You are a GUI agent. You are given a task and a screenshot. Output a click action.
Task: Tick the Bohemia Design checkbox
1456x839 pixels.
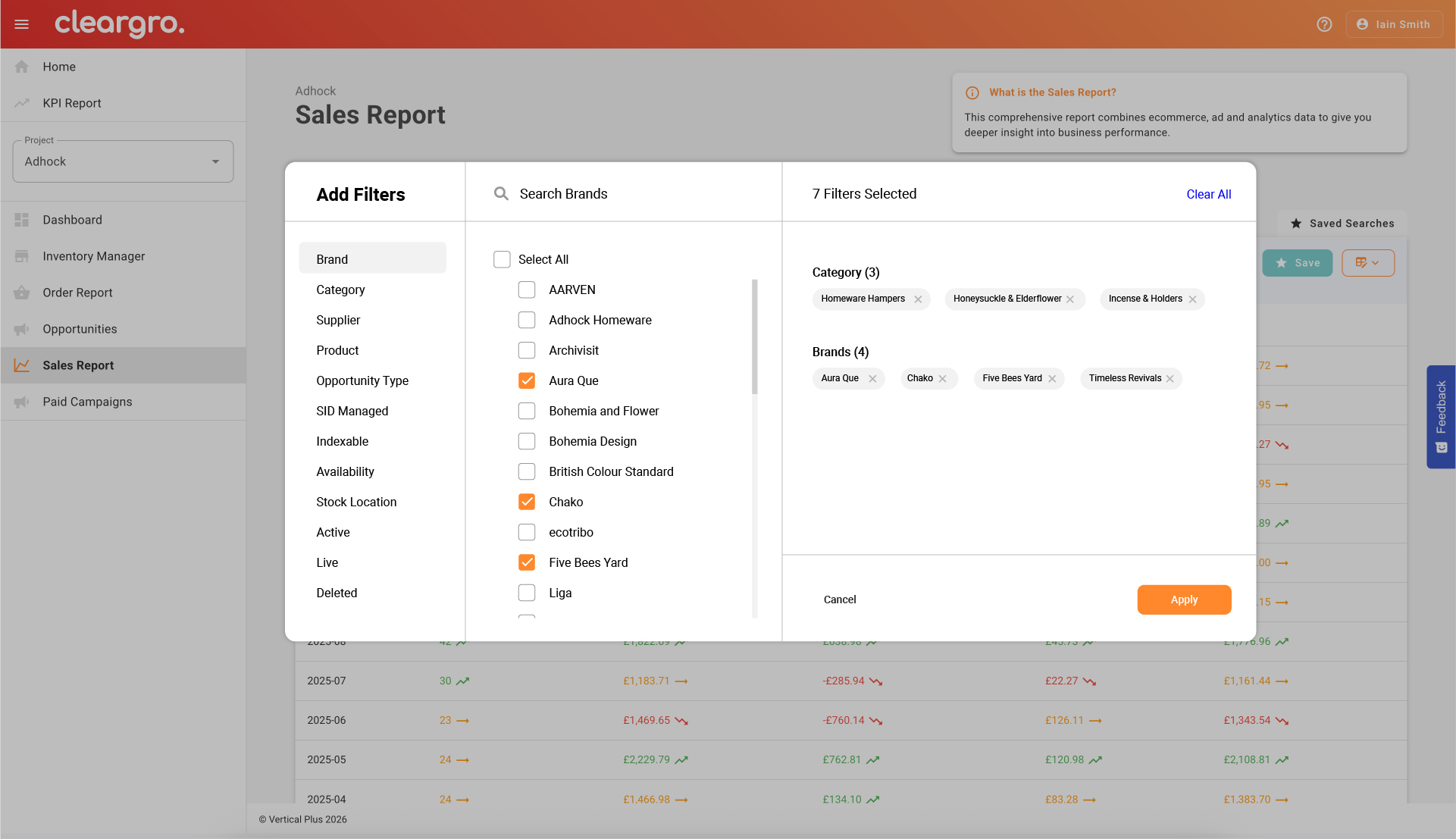(x=527, y=441)
